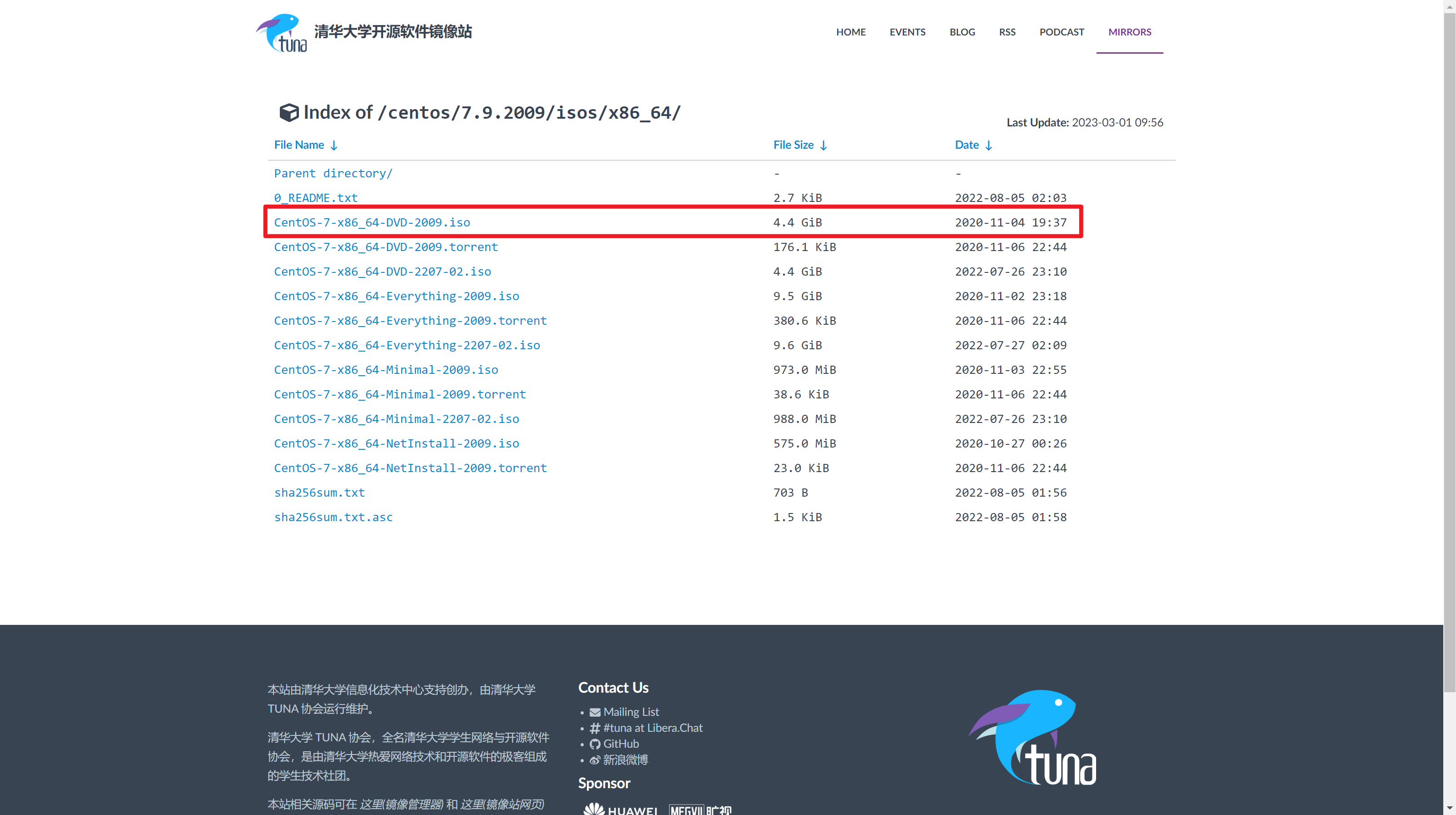Click the package box icon beside Index of
The image size is (1456, 815).
click(289, 112)
